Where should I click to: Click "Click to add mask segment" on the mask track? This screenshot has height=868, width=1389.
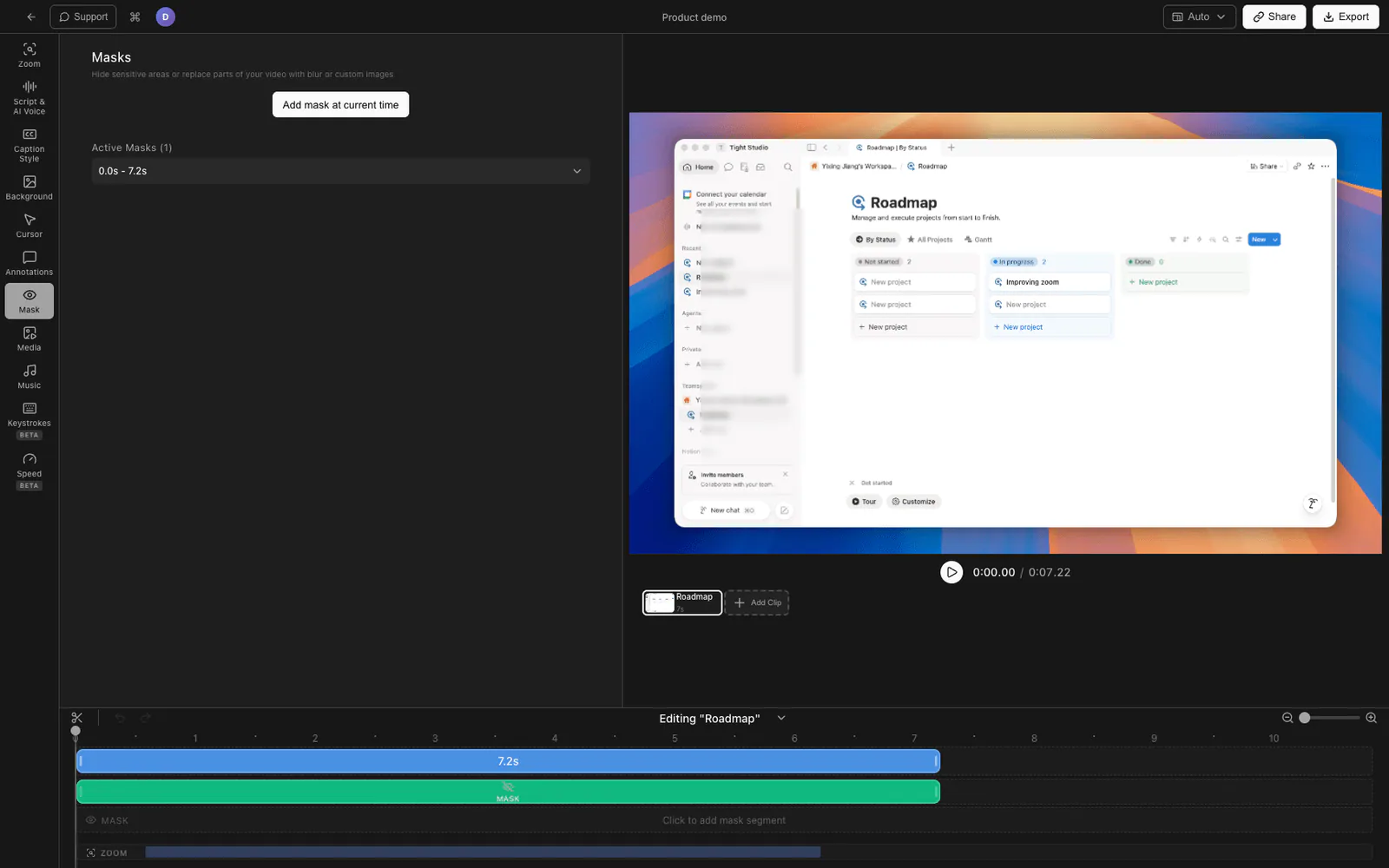coord(724,820)
